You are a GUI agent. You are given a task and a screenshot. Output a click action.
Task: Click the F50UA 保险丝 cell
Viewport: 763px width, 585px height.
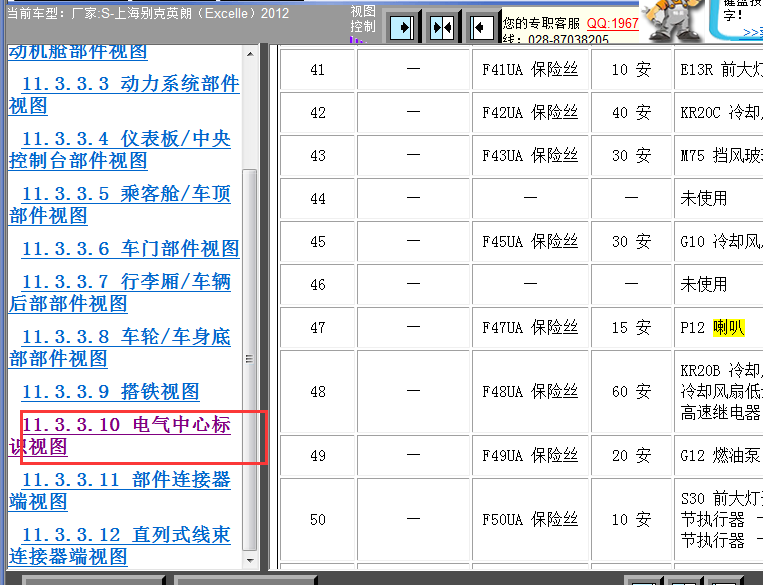(530, 519)
